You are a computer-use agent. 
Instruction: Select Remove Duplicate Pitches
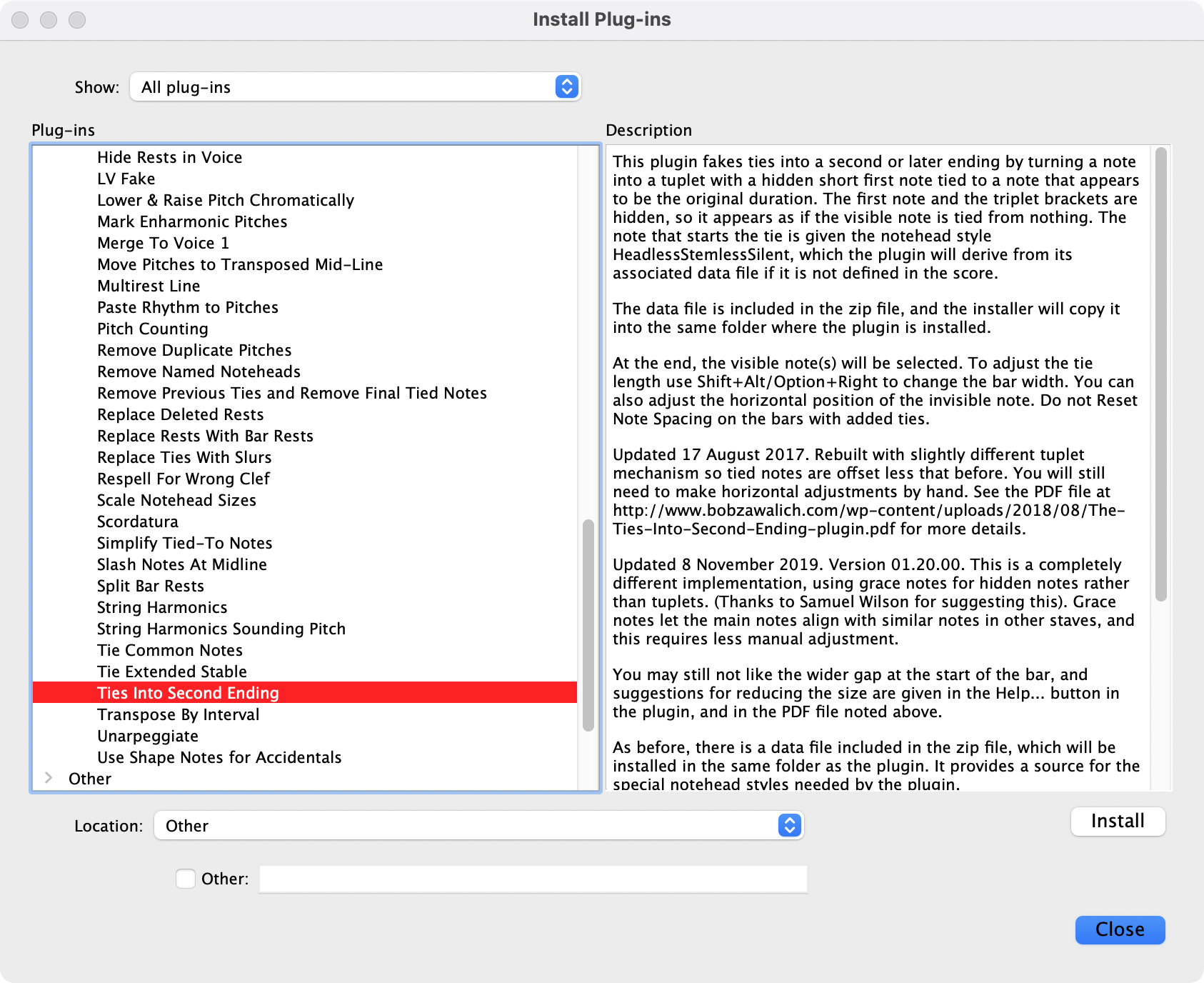(194, 350)
